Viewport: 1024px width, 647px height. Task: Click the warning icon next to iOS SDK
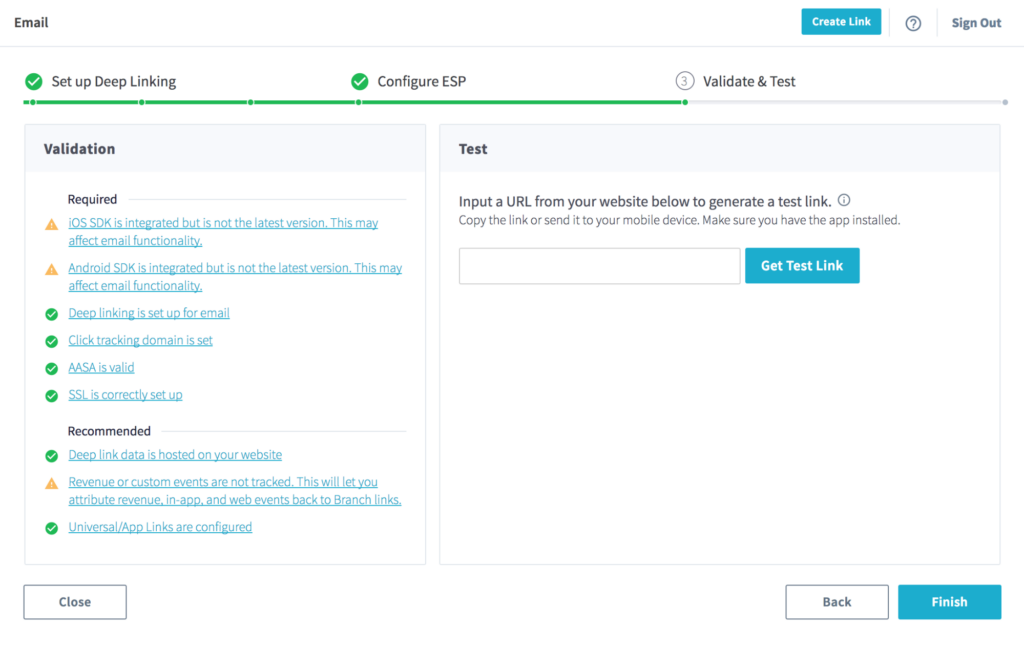pos(52,225)
